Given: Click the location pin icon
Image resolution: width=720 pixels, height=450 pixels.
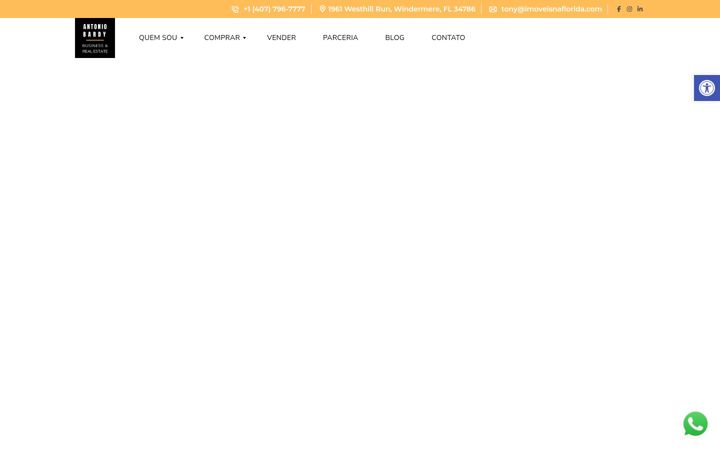Looking at the screenshot, I should pos(322,9).
